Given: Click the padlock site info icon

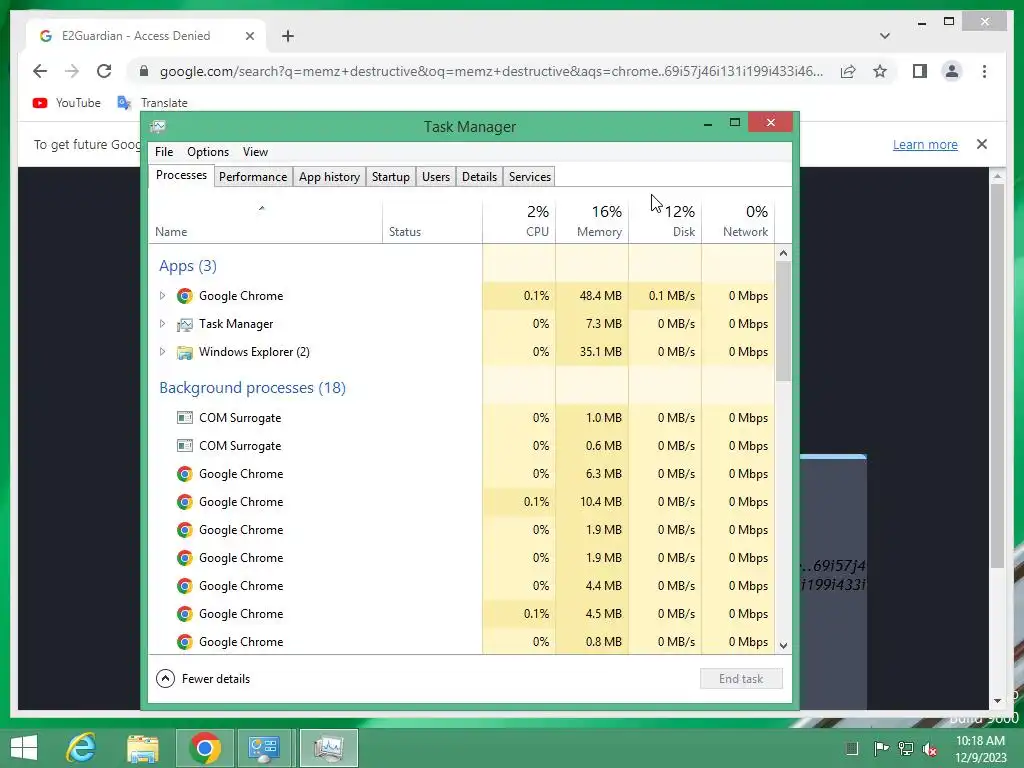Looking at the screenshot, I should click(x=144, y=71).
